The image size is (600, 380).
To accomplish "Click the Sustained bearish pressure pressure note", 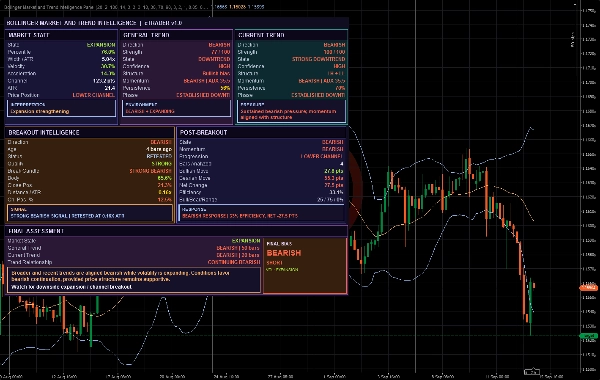I will coord(289,114).
